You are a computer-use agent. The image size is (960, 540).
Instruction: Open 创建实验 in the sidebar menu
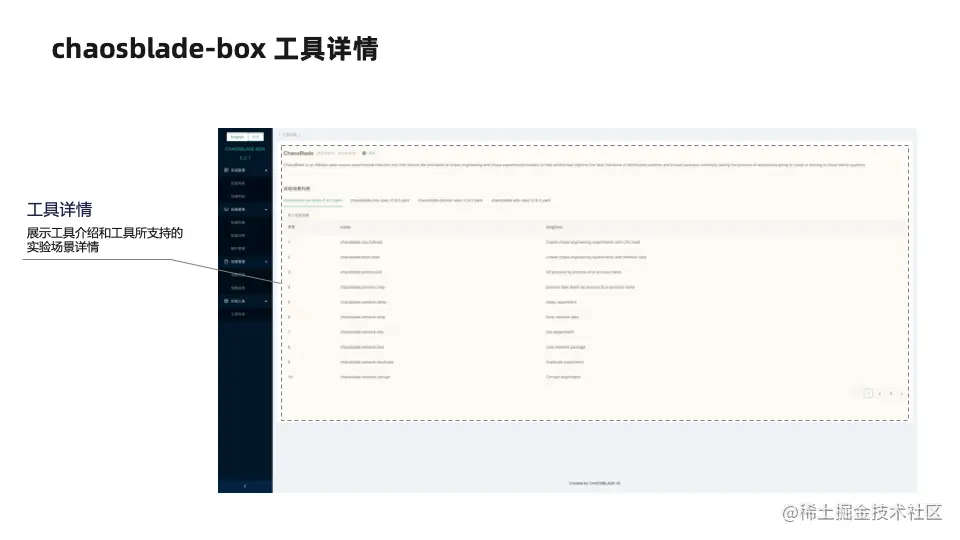point(238,197)
